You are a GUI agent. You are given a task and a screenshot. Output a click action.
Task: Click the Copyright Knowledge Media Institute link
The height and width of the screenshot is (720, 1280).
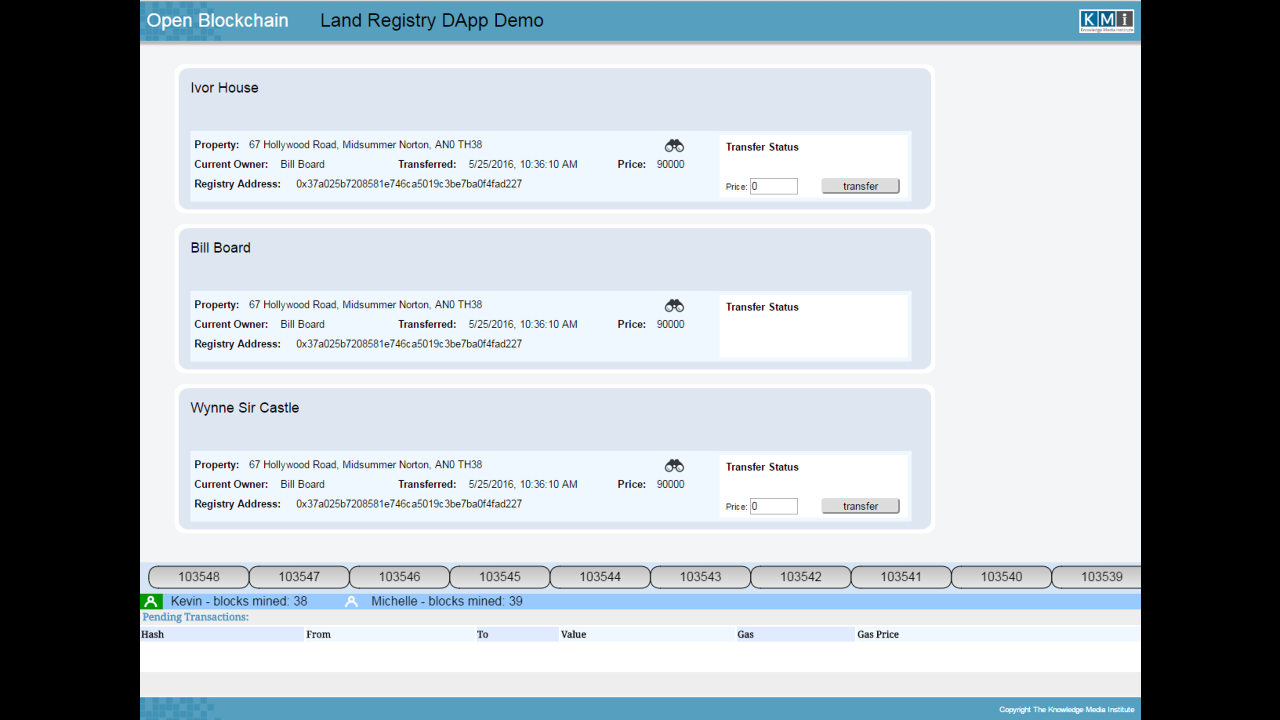pyautogui.click(x=1068, y=708)
